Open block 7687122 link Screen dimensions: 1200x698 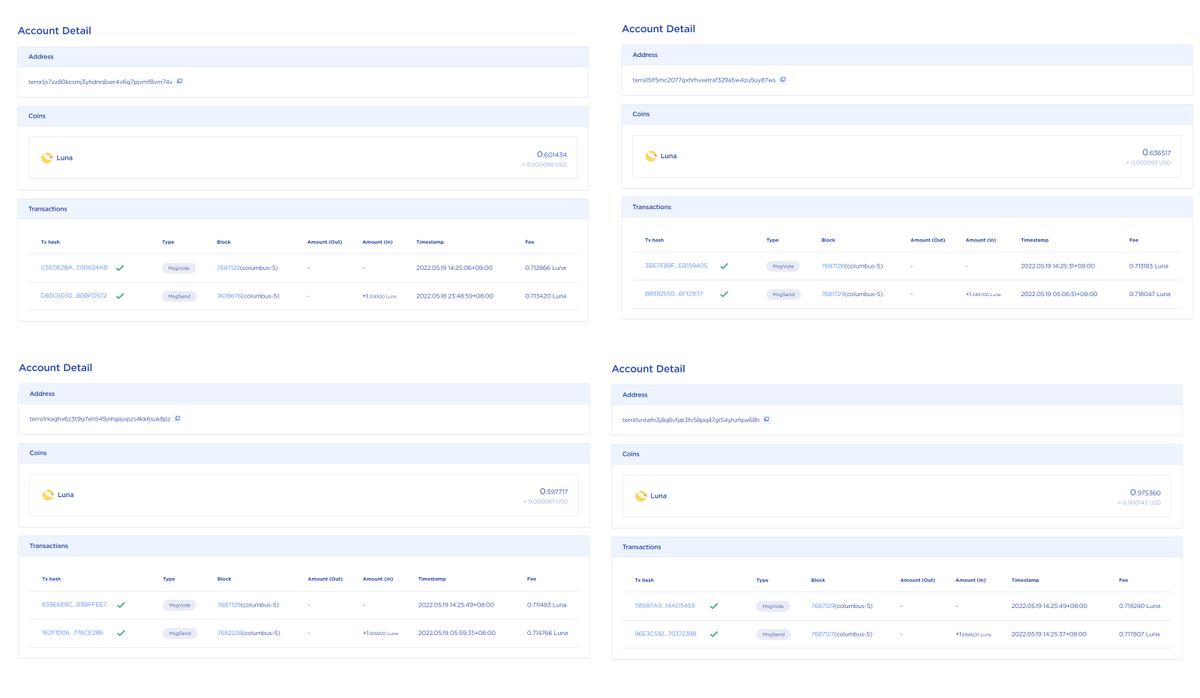(x=228, y=268)
